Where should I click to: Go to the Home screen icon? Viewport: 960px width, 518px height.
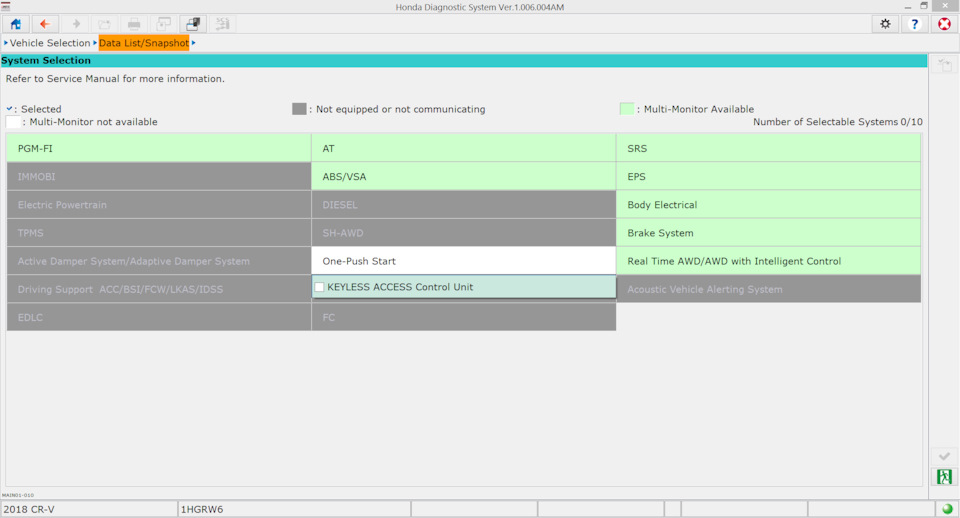(15, 24)
